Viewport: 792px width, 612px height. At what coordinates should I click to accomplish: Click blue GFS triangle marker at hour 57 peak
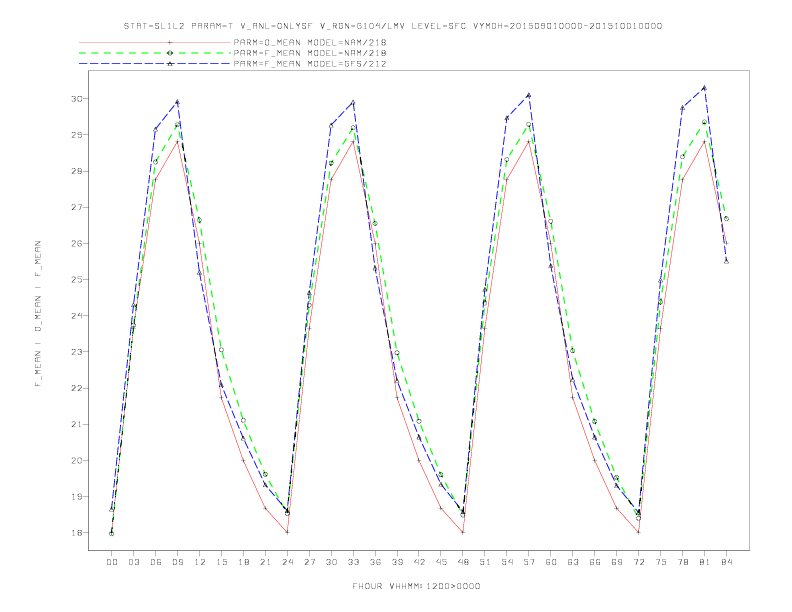click(529, 95)
